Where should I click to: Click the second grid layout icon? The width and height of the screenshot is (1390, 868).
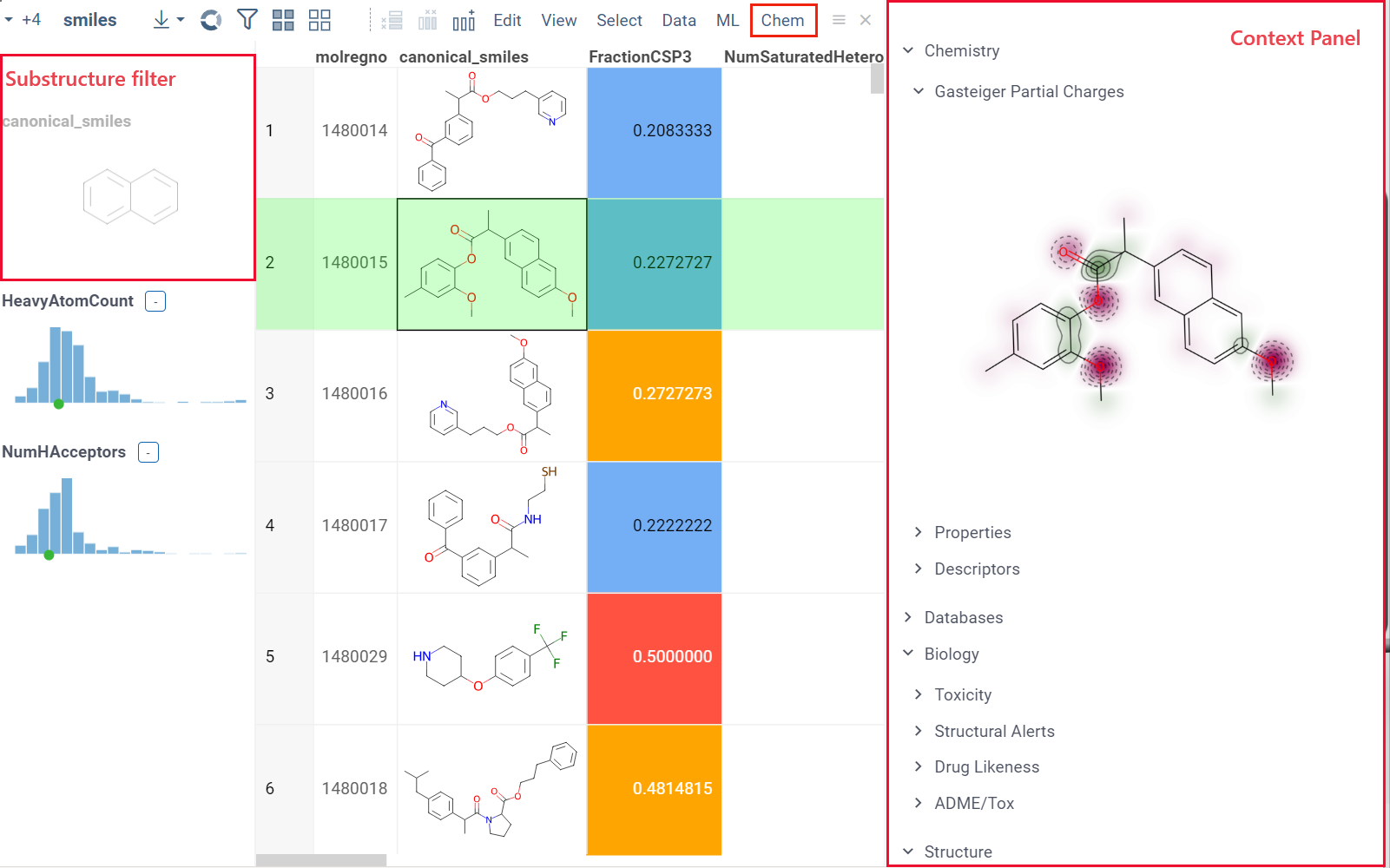pos(319,19)
